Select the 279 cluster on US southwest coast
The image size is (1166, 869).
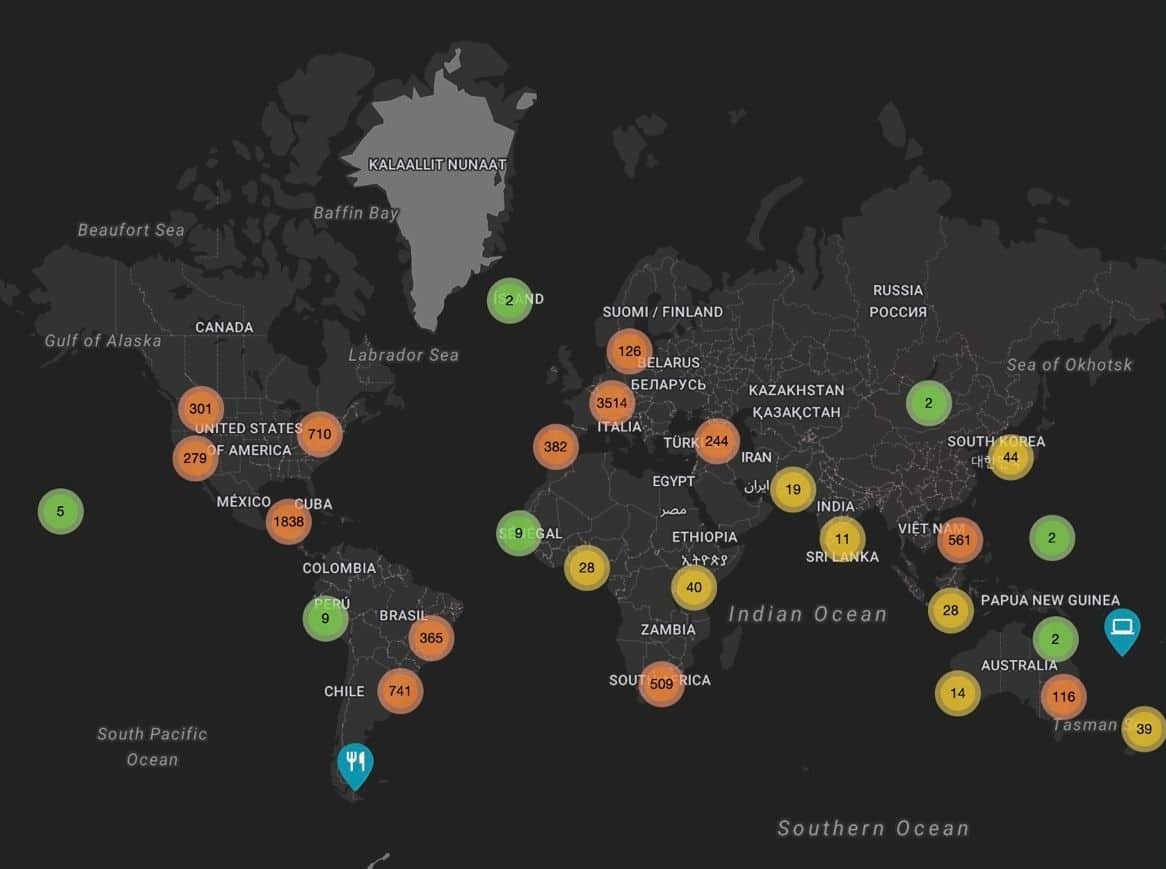(194, 458)
